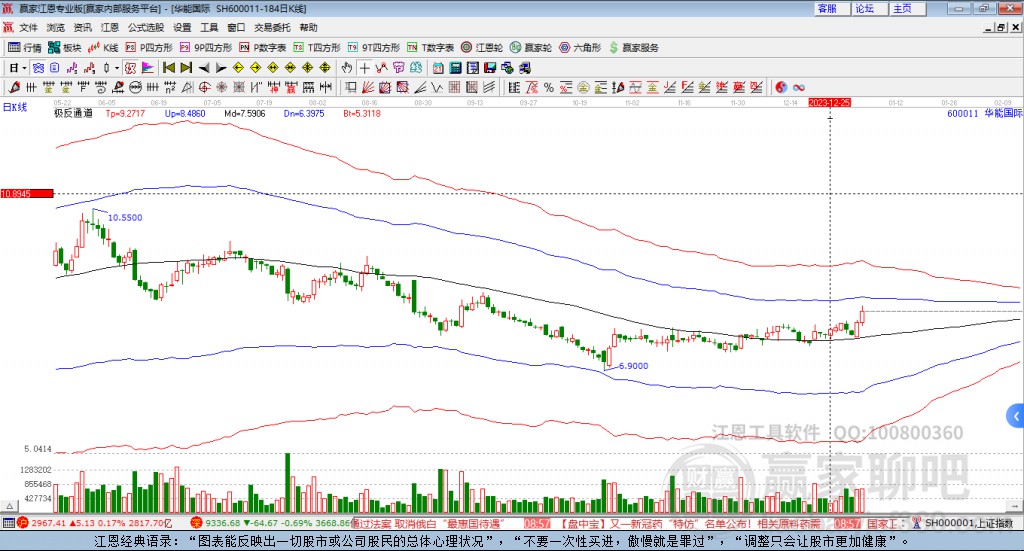
Task: Click the 六角形 hexagon chart button
Action: coord(581,47)
